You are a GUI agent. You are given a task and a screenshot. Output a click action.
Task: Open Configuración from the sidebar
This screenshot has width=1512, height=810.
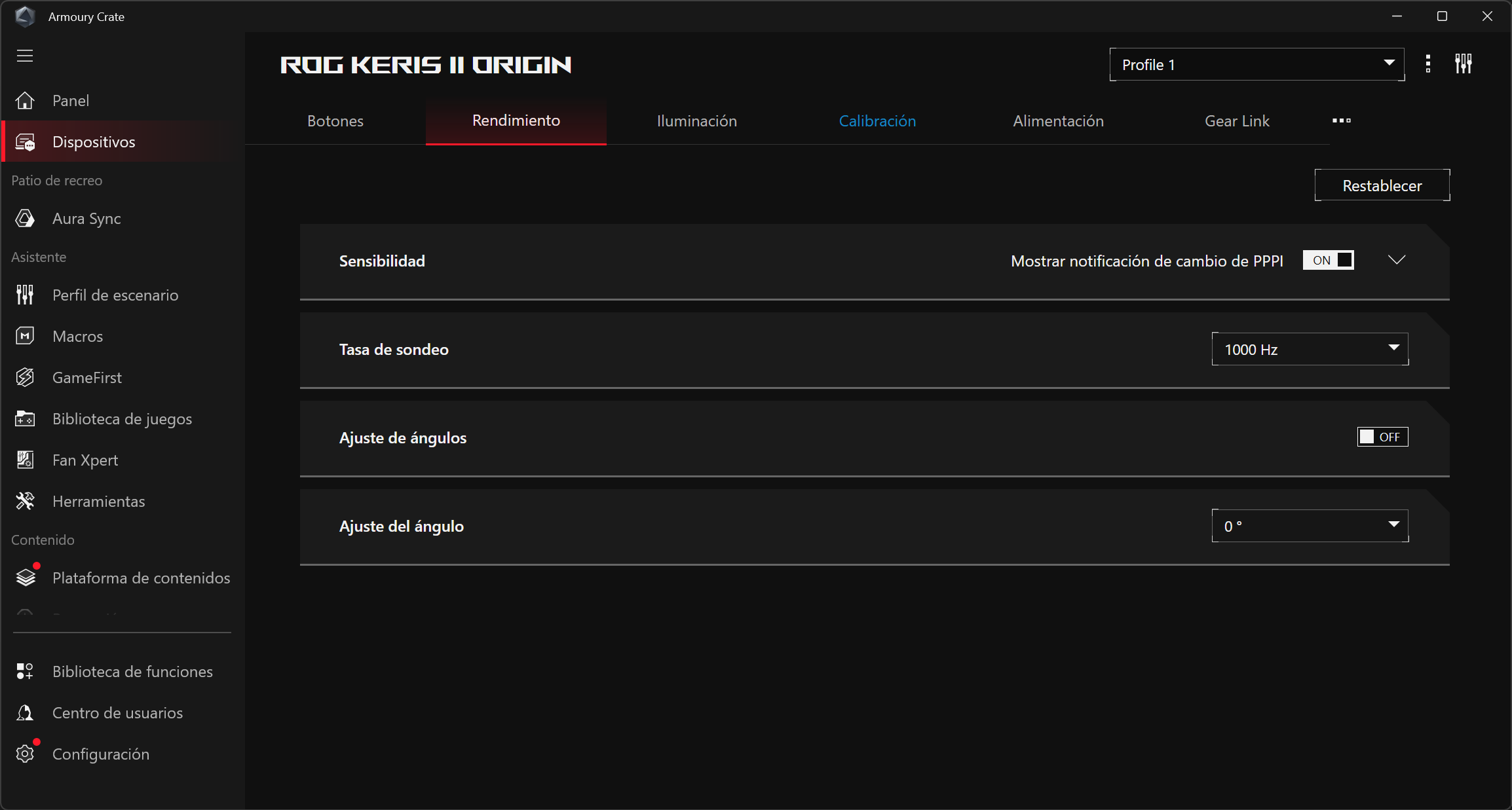pyautogui.click(x=123, y=754)
